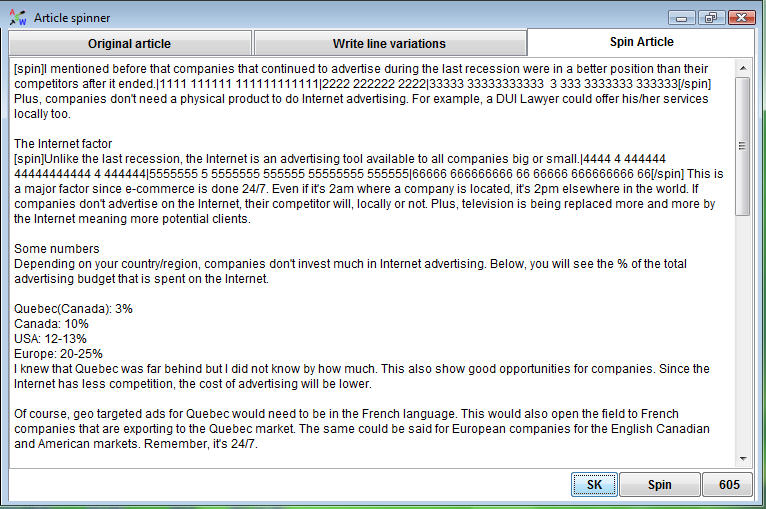Click the Spin button
The height and width of the screenshot is (509, 766).
(660, 485)
